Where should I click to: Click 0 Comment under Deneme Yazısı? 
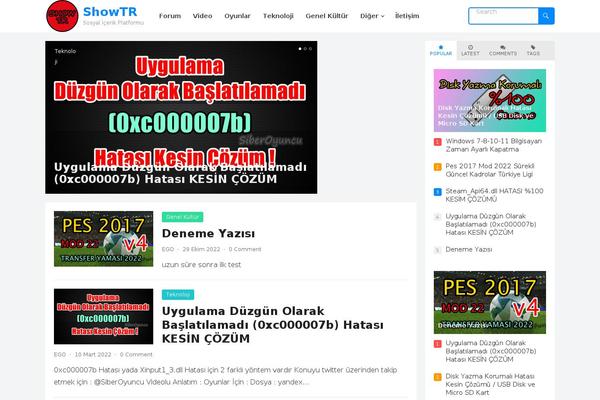click(x=245, y=249)
